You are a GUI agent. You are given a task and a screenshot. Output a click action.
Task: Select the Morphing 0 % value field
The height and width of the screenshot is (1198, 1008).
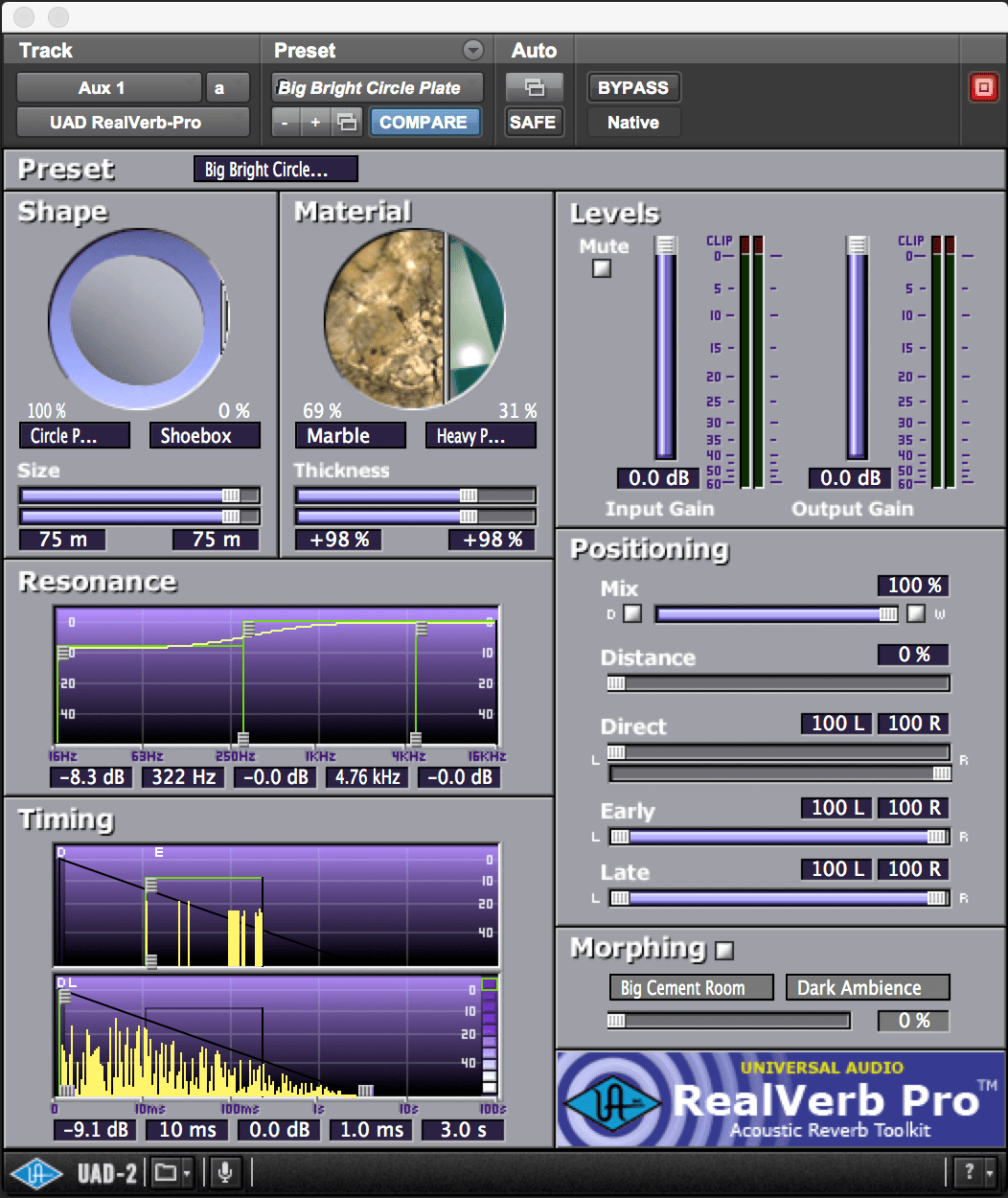click(x=913, y=1021)
